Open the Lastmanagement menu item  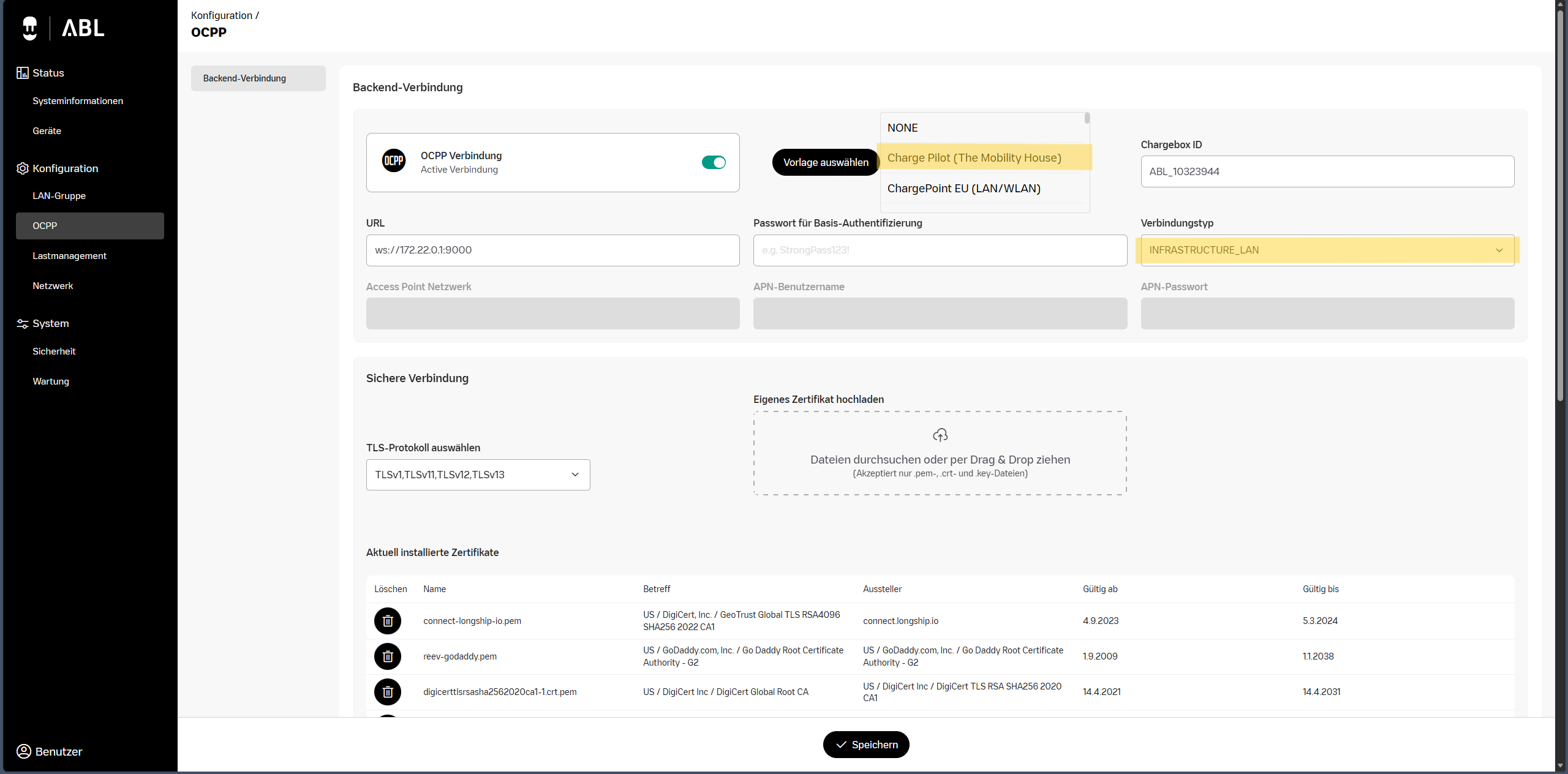click(69, 256)
